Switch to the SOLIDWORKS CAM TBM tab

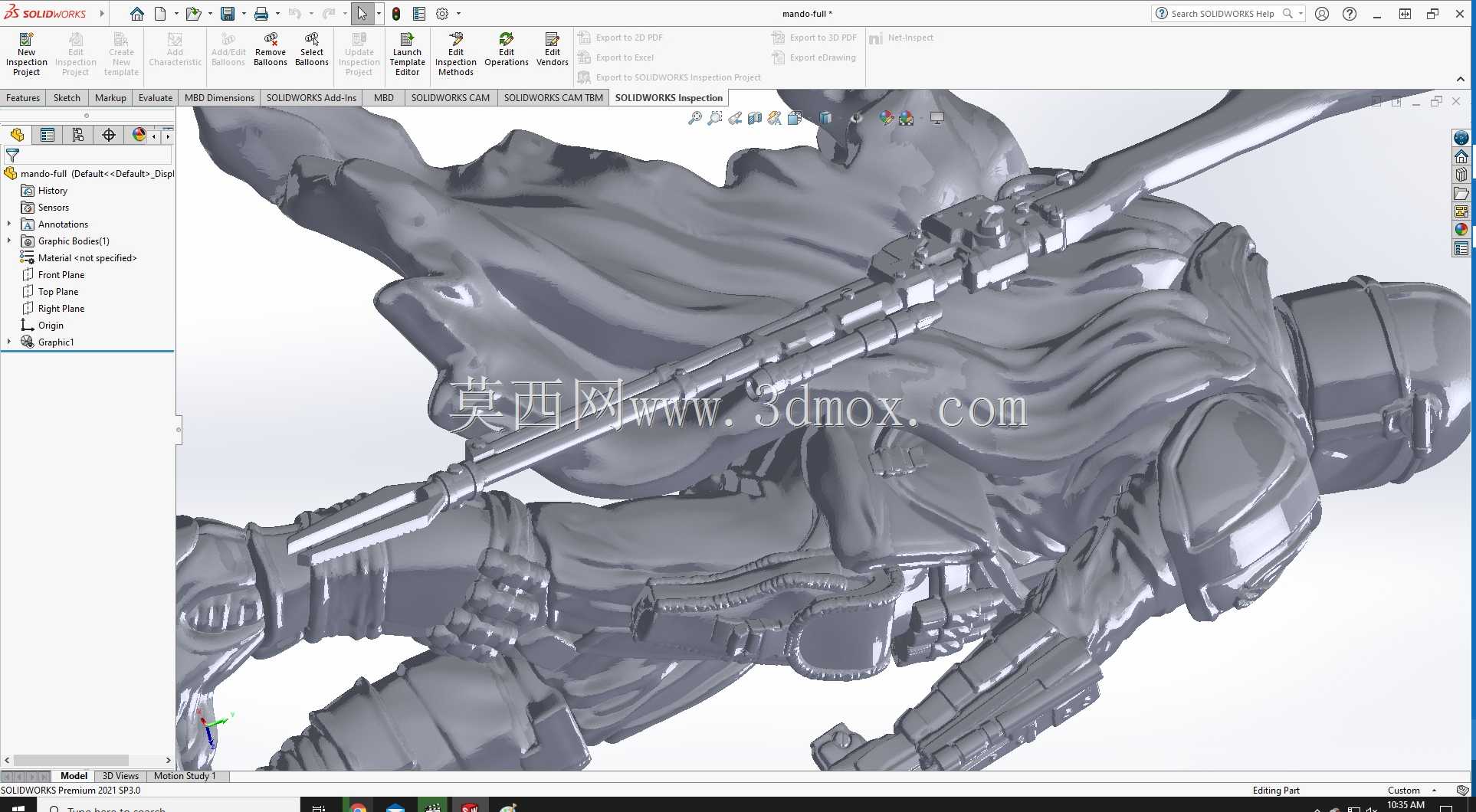point(553,98)
